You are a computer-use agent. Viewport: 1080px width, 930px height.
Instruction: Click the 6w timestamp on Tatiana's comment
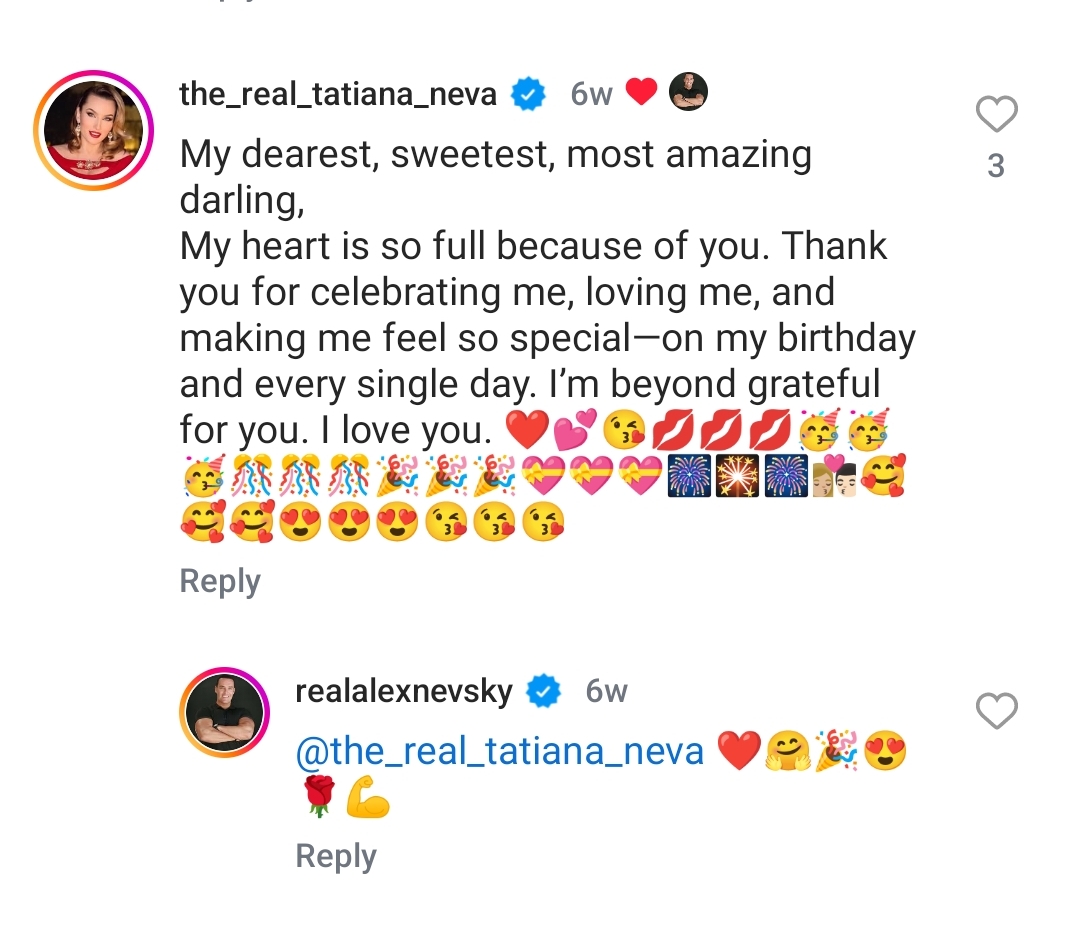coord(591,94)
